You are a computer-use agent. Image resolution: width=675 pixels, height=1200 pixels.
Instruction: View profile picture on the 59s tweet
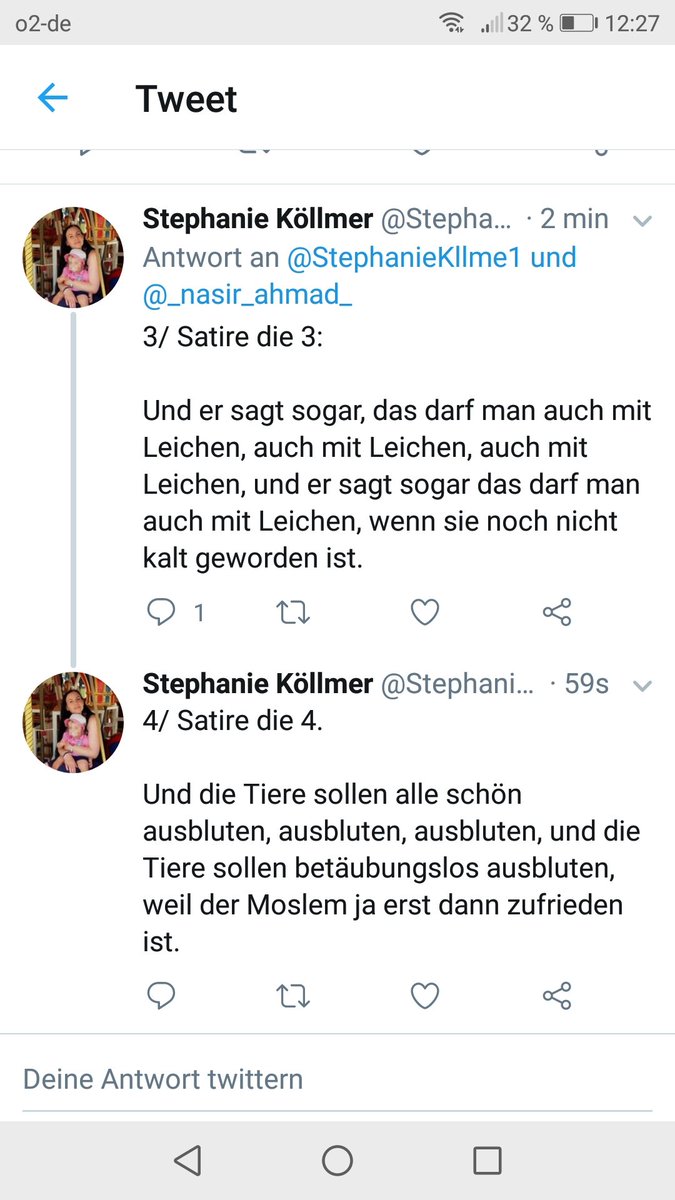74,722
